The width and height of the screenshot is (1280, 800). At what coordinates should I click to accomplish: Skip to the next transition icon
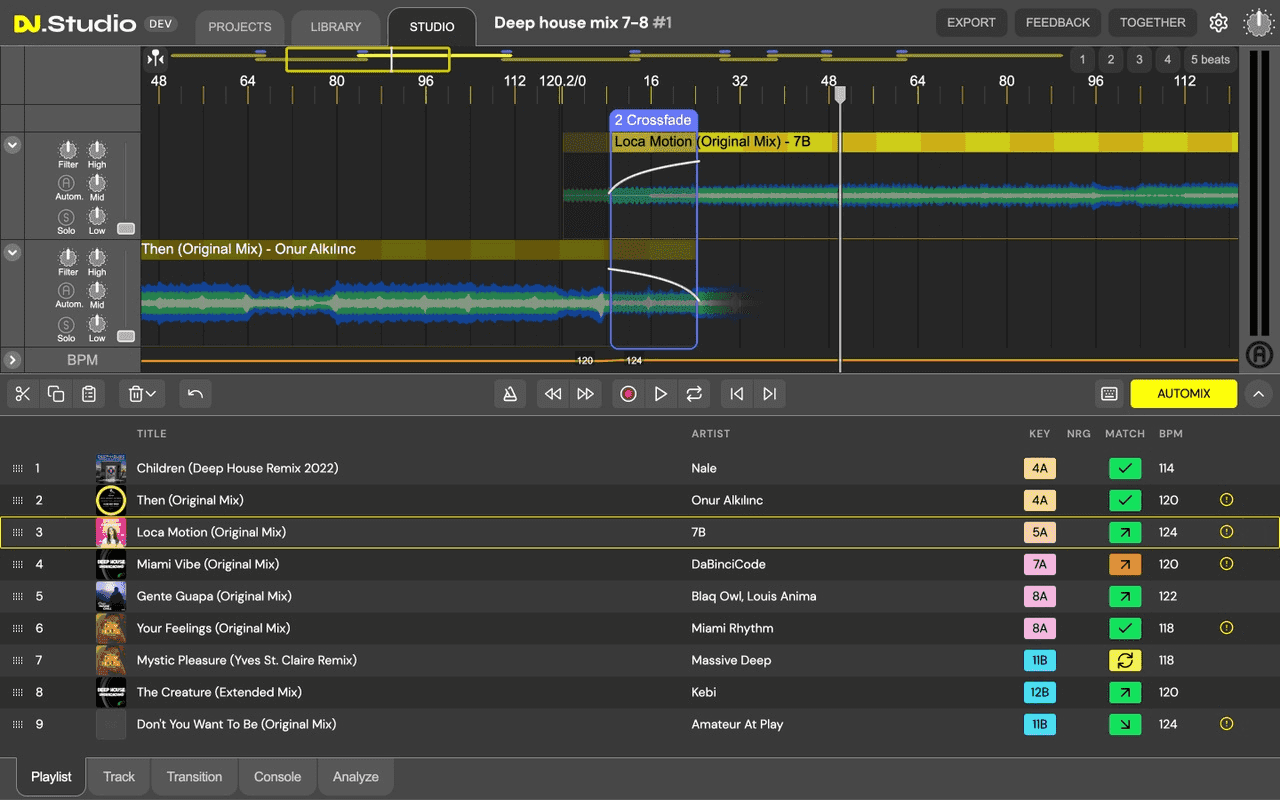coord(769,394)
